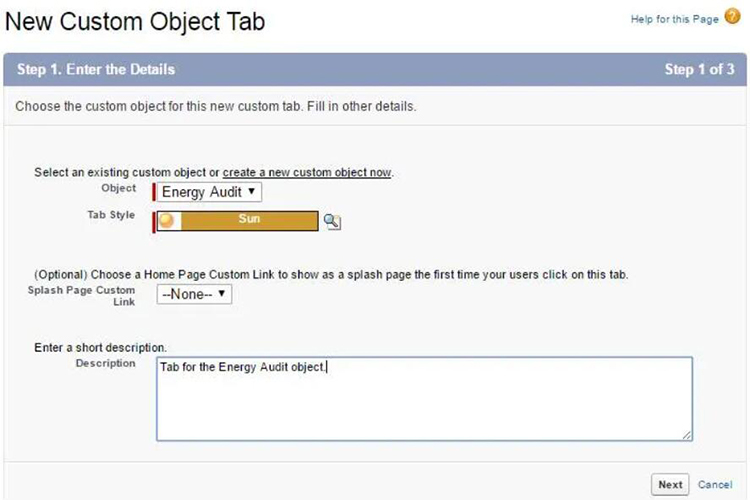The height and width of the screenshot is (500, 750).
Task: Click the Object field label
Action: click(x=119, y=188)
